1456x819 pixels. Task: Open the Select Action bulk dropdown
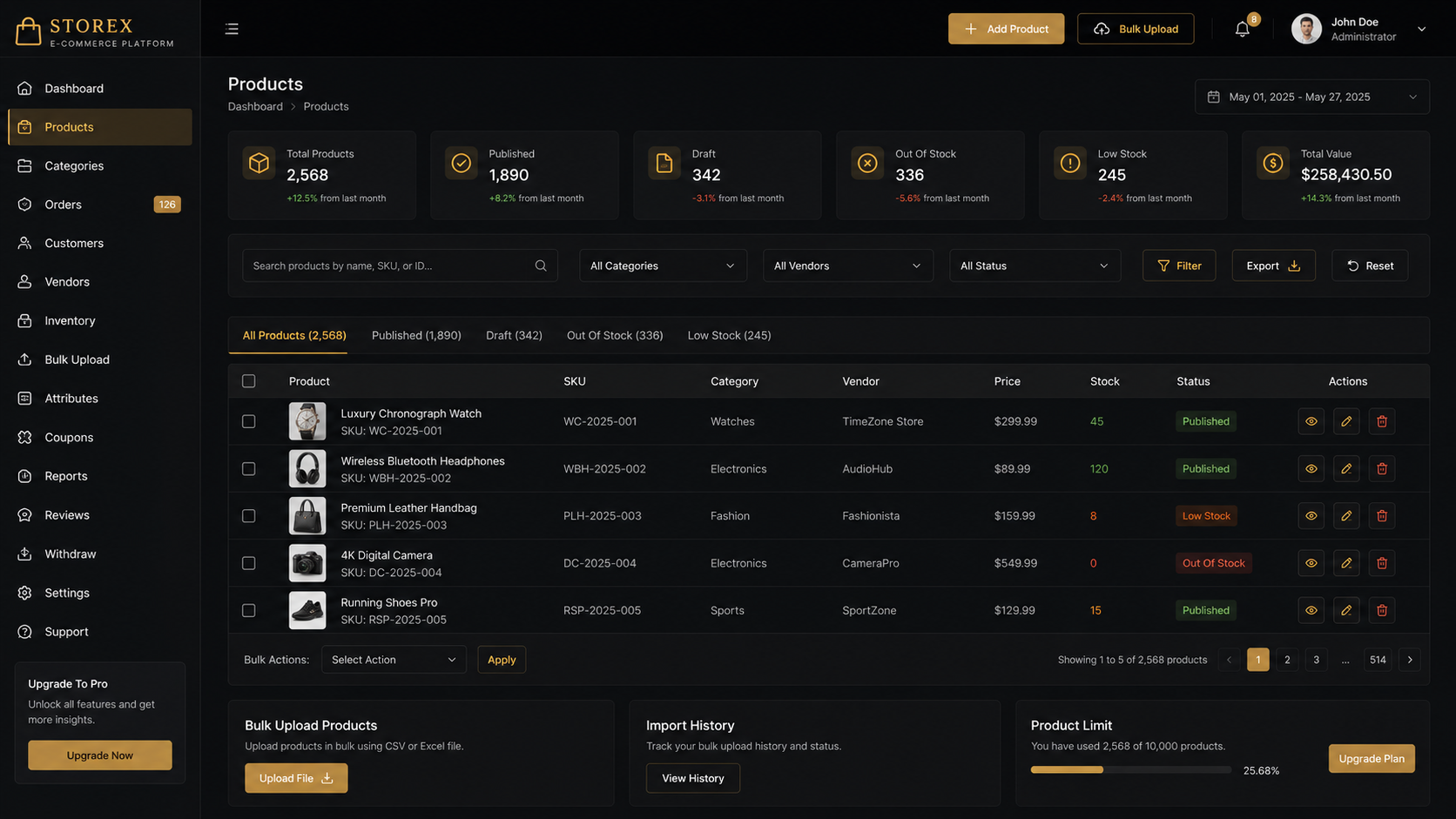point(394,660)
